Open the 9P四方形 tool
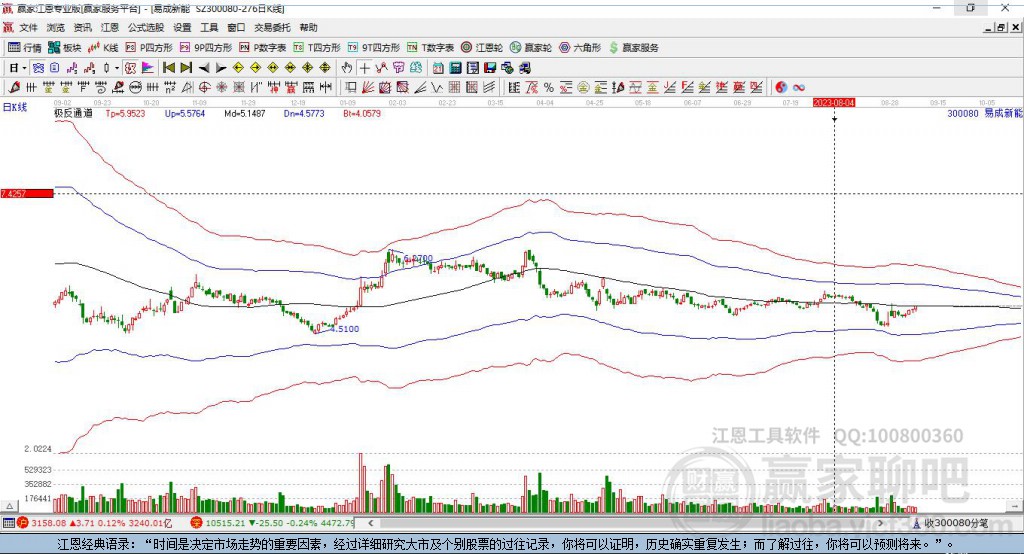 click(206, 48)
